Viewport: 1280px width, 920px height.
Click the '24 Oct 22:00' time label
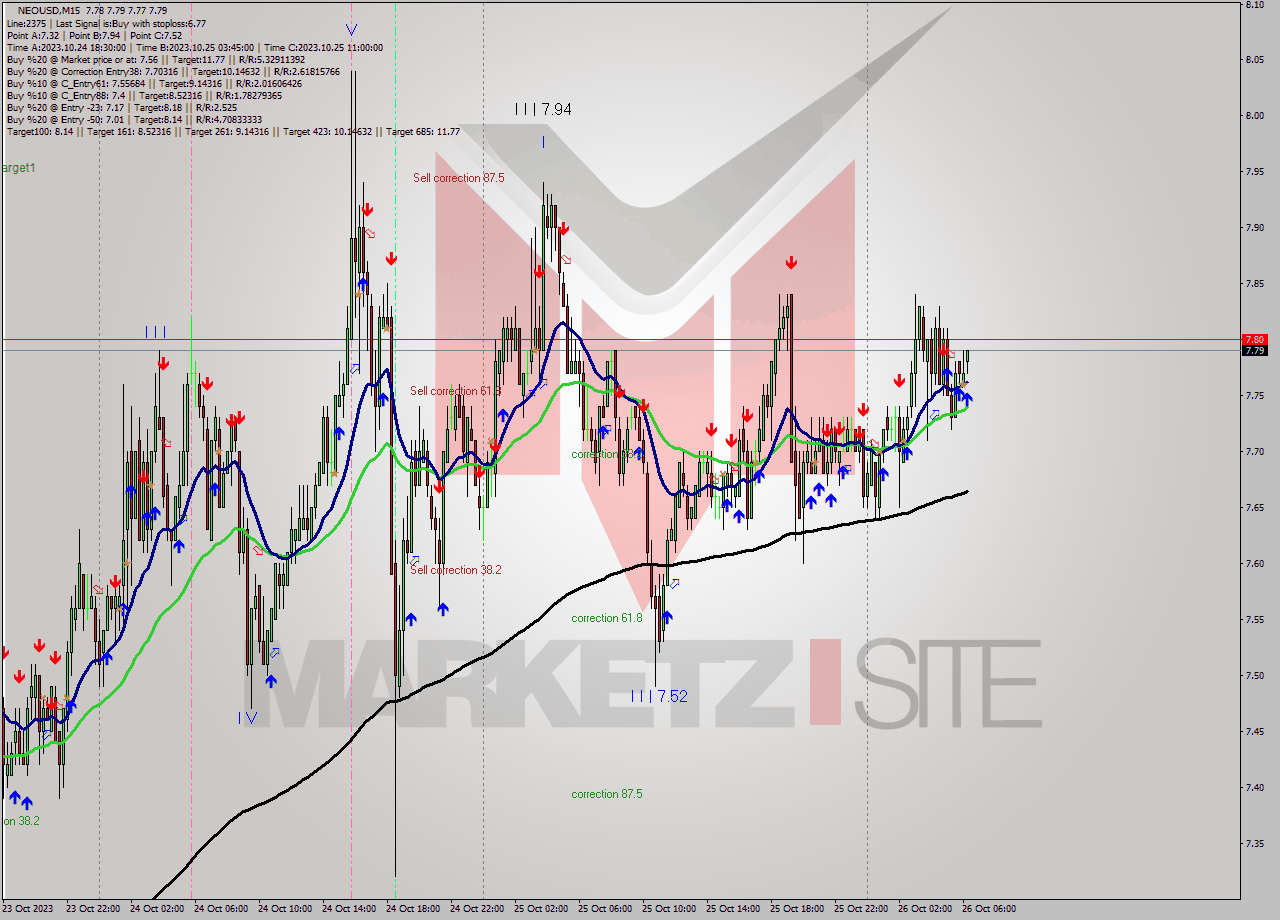click(x=478, y=909)
